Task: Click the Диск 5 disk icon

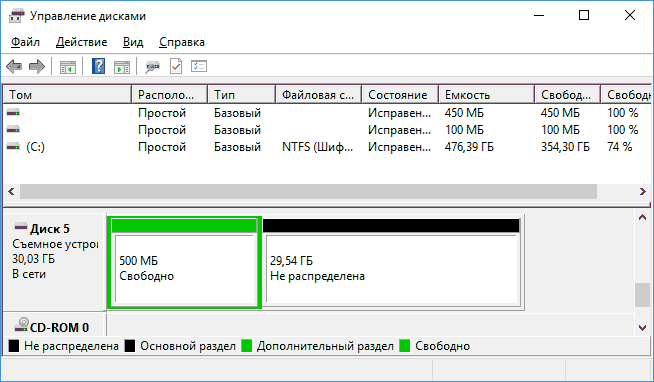Action: pos(21,227)
